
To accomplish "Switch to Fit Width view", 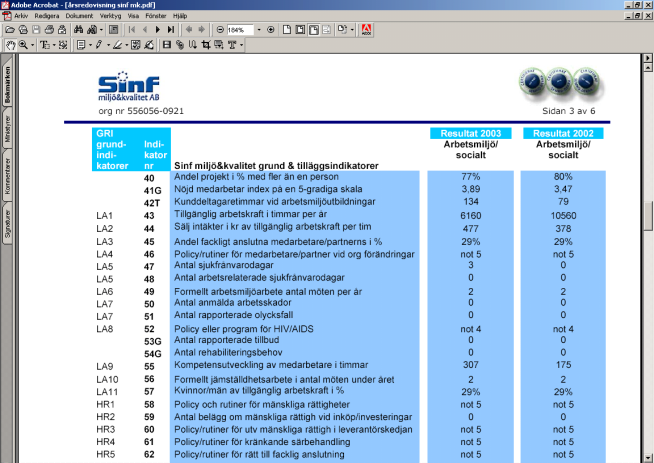I will click(313, 30).
